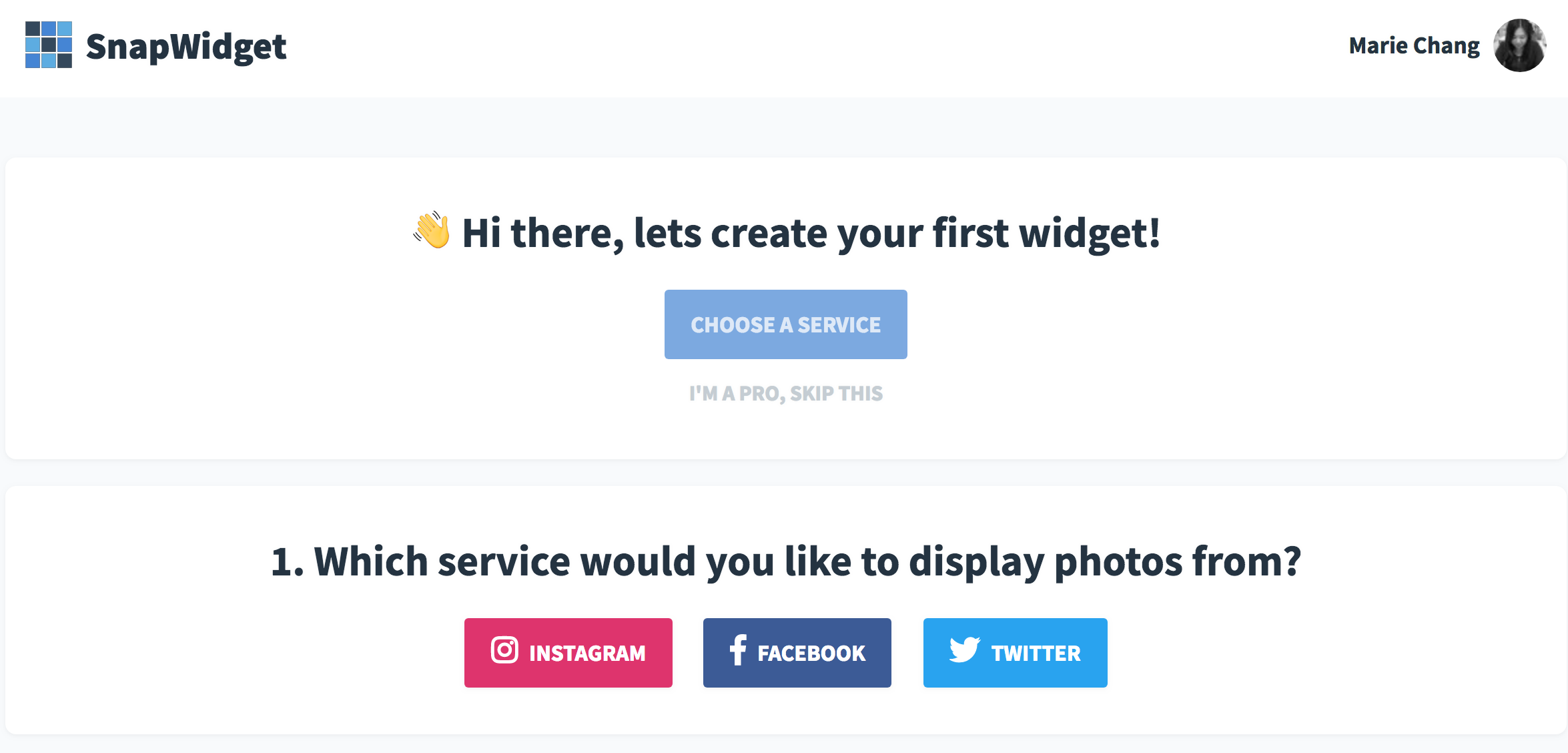This screenshot has width=1568, height=753.
Task: Open the Marie Chang user name menu
Action: tap(1414, 45)
